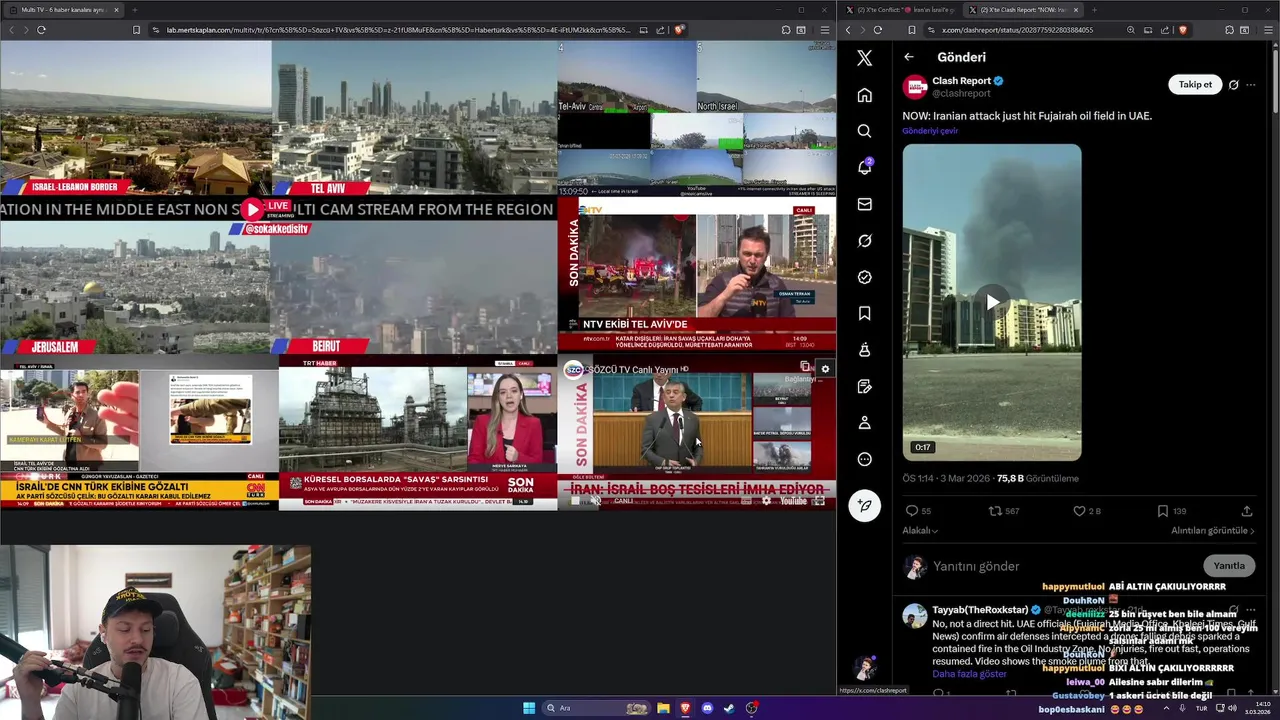Click the X window address bar URL
Image resolution: width=1280 pixels, height=720 pixels.
[1017, 30]
